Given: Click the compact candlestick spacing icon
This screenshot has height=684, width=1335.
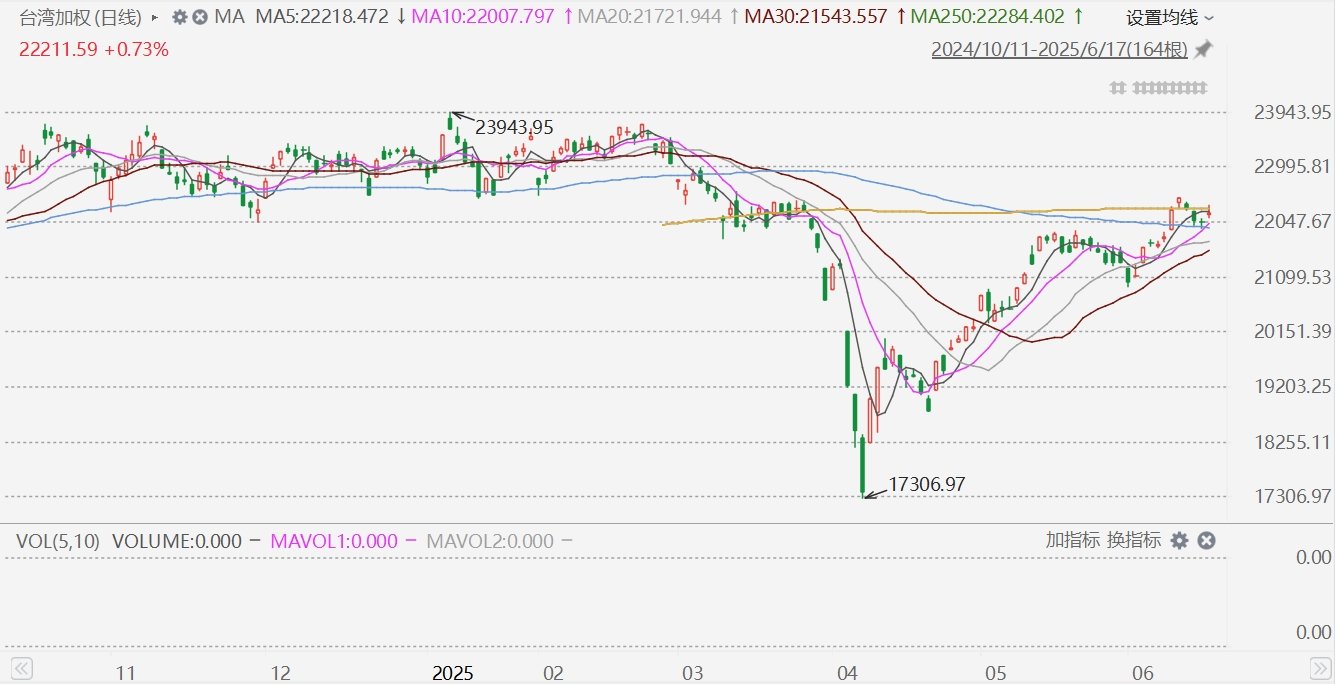Looking at the screenshot, I should [x=1118, y=88].
